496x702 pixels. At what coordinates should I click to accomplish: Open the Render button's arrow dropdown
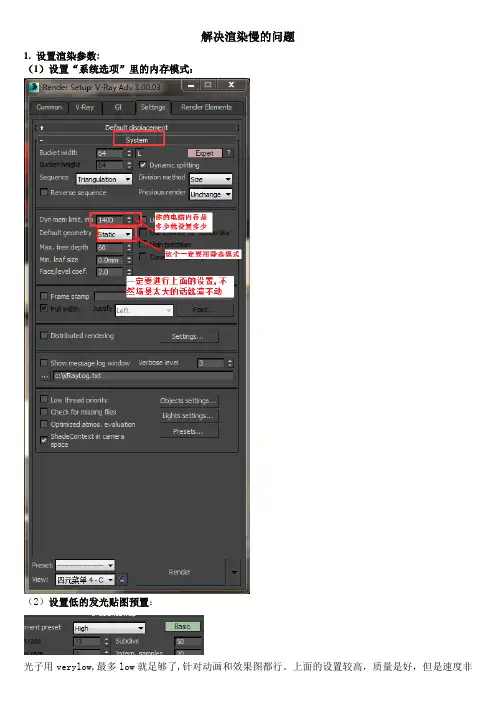click(x=234, y=572)
